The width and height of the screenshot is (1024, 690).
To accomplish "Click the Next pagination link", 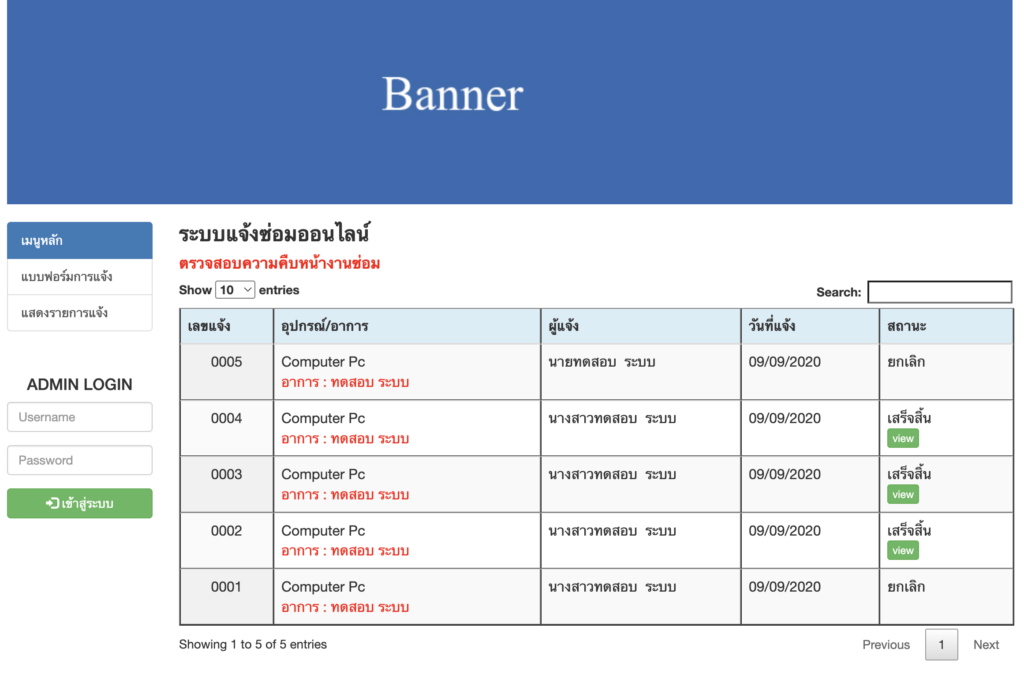I will point(986,645).
